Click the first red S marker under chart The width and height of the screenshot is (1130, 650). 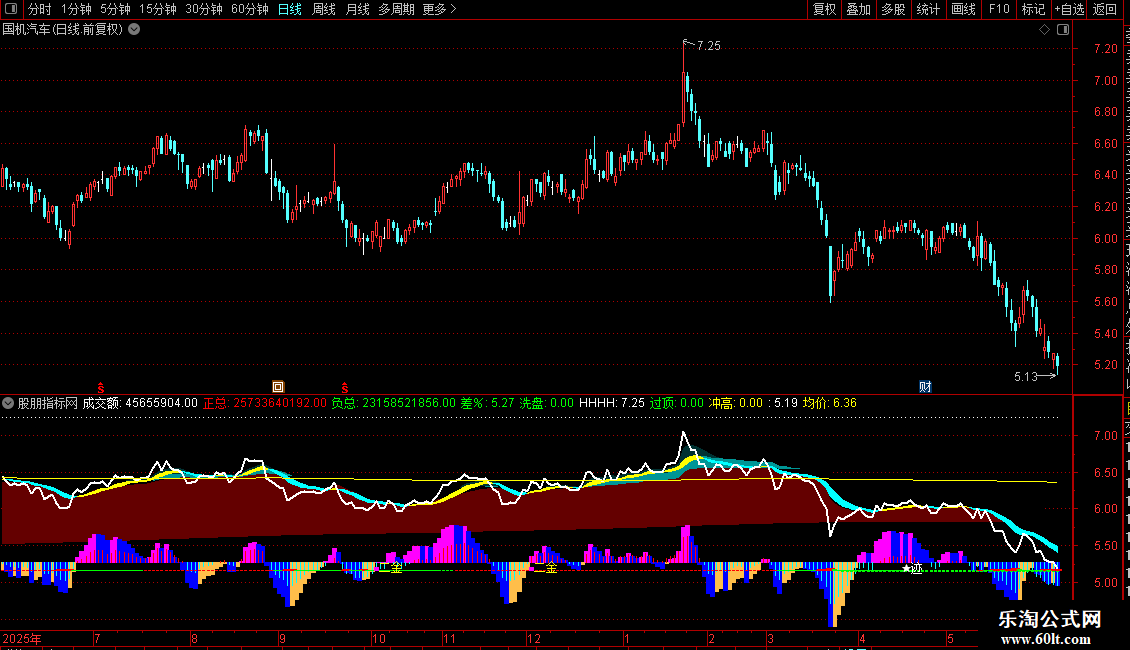(x=101, y=388)
